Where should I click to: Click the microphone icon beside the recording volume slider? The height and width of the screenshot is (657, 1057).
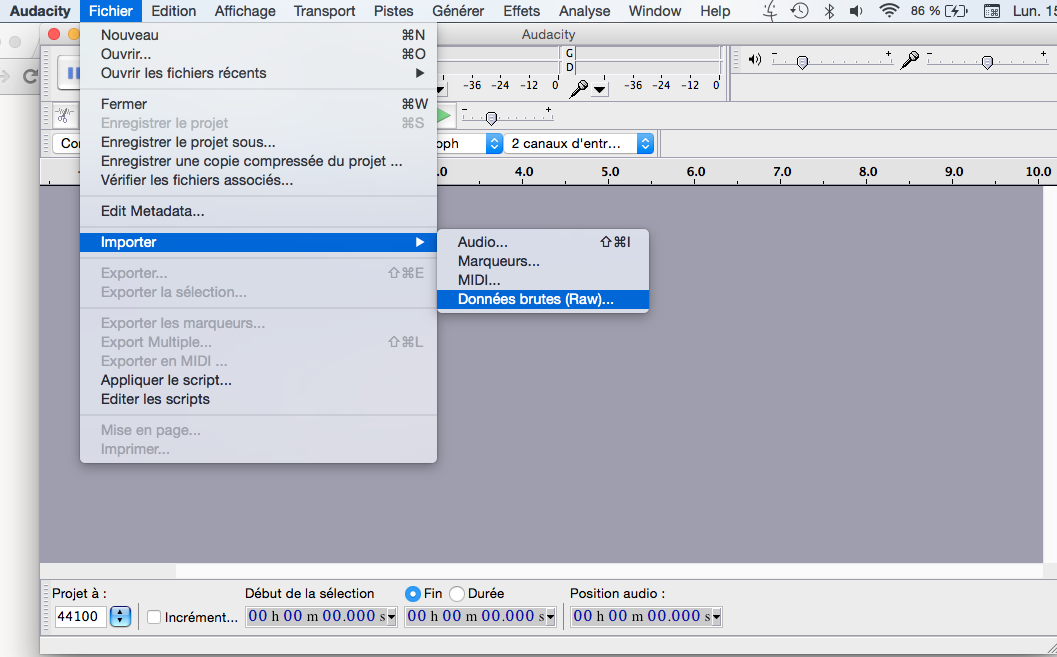pyautogui.click(x=909, y=60)
